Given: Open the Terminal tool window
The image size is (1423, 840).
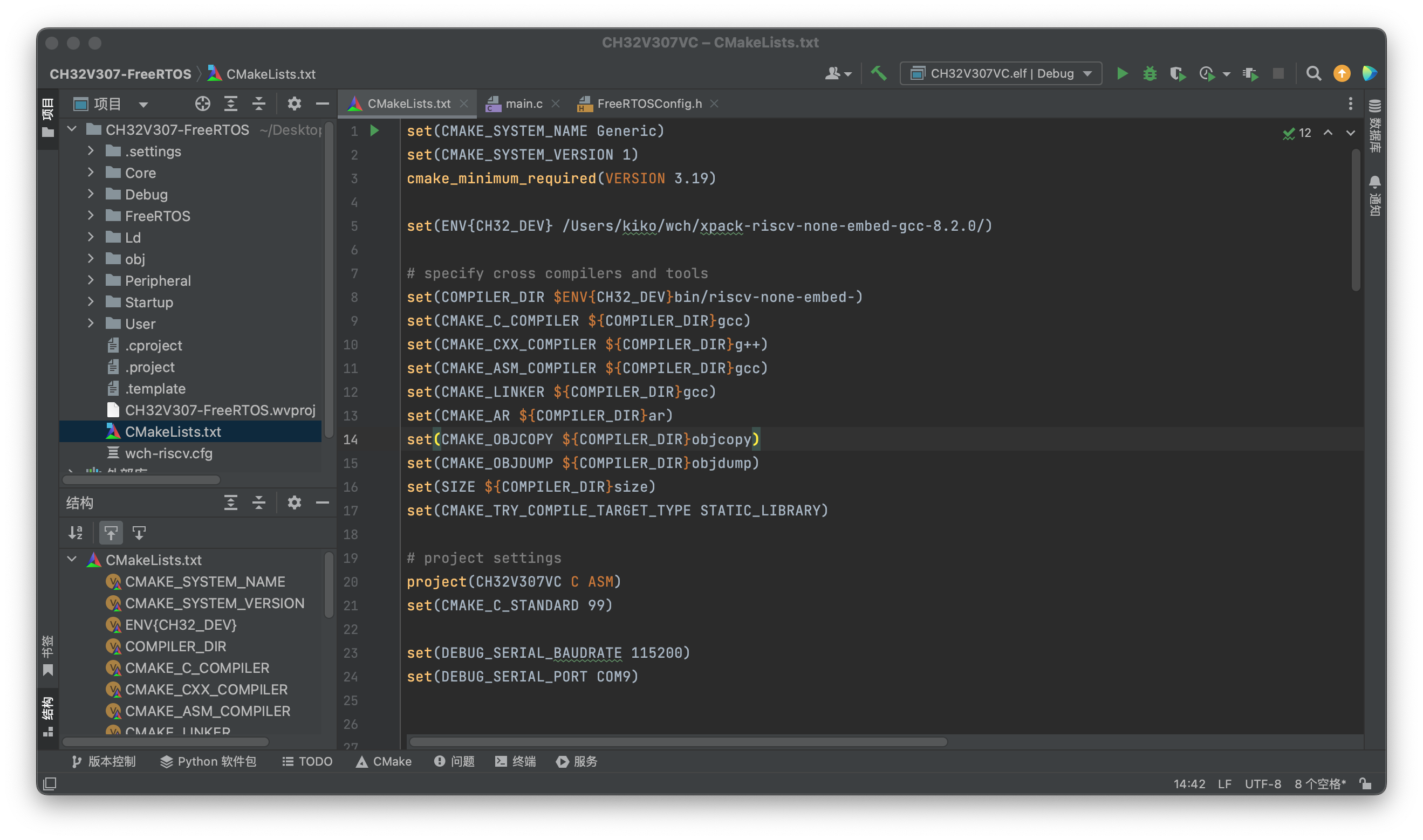Looking at the screenshot, I should point(515,762).
